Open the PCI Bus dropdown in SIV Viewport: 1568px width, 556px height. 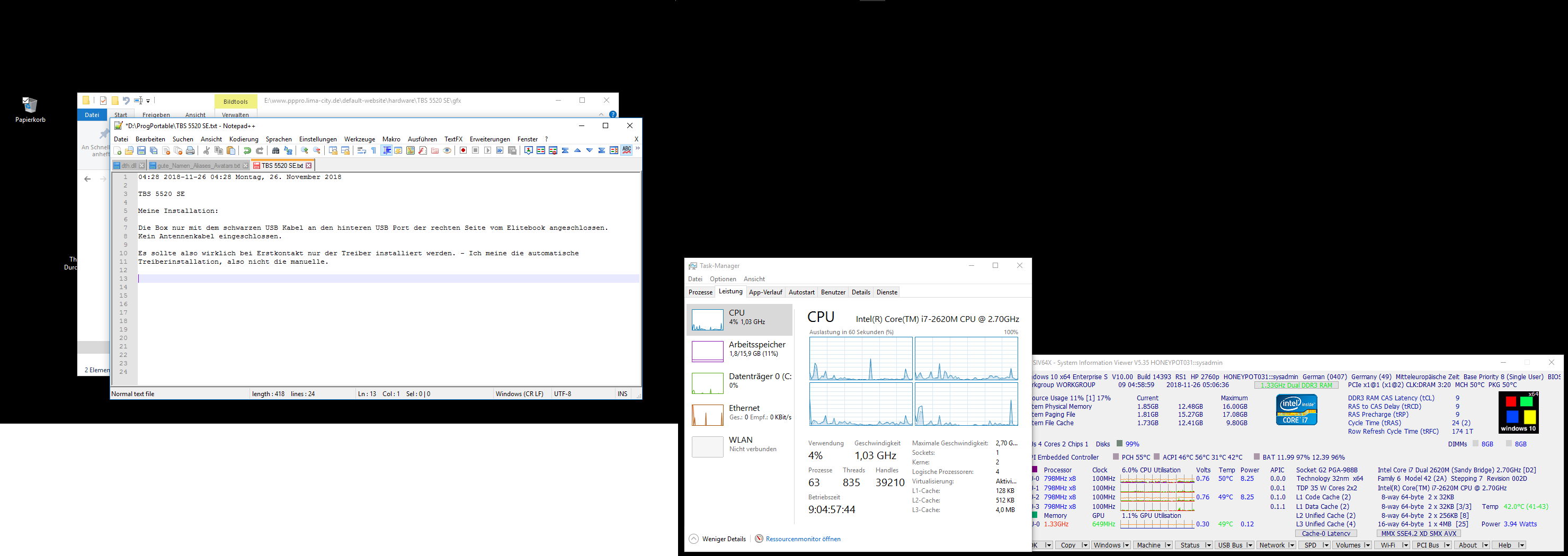click(1432, 545)
